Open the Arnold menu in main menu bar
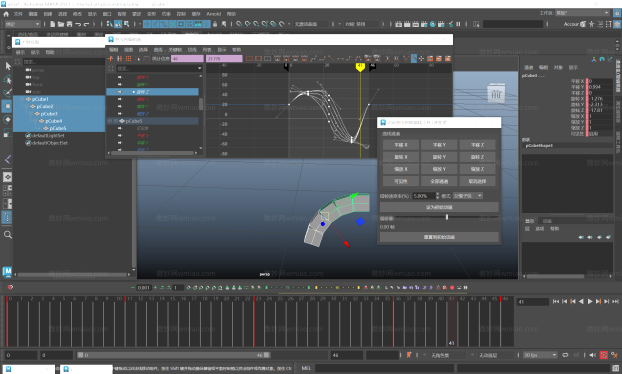The image size is (622, 374). (x=213, y=14)
